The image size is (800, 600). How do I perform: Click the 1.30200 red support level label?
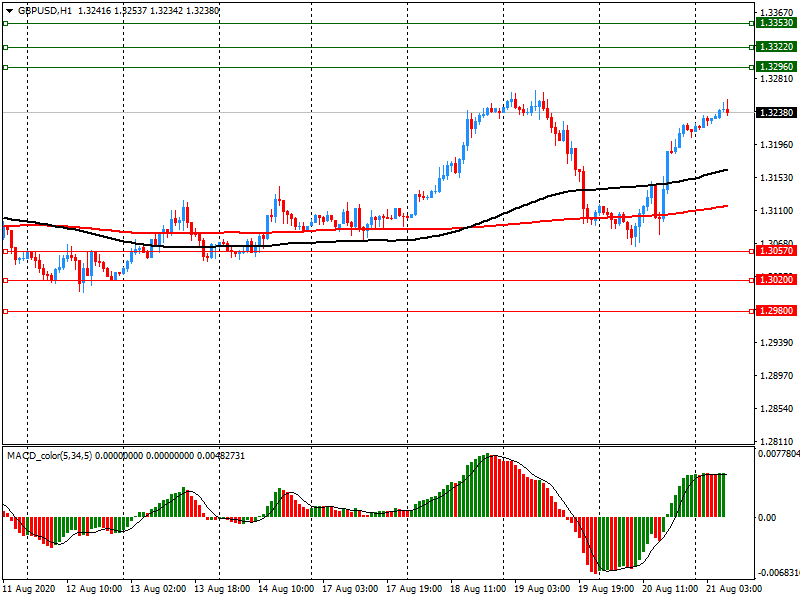click(x=776, y=280)
